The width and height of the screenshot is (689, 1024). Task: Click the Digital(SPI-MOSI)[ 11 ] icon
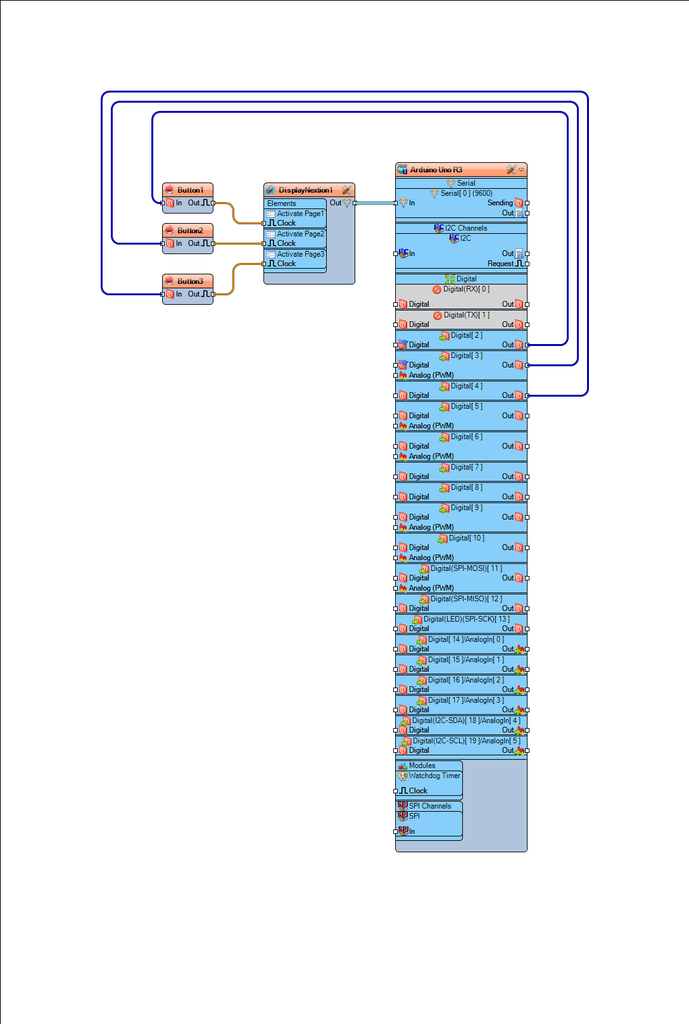click(x=424, y=569)
